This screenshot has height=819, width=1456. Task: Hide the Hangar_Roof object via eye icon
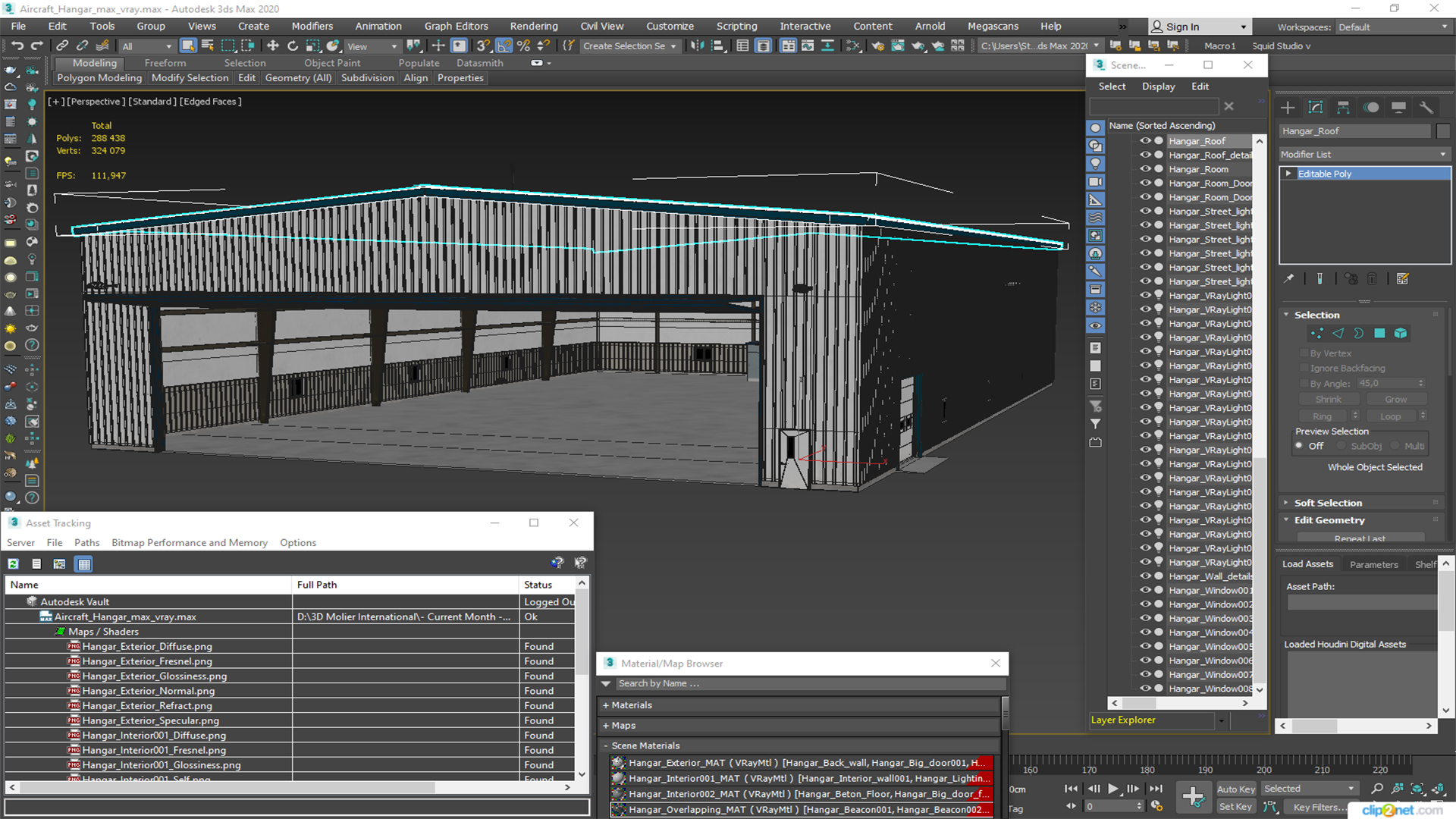pos(1145,141)
